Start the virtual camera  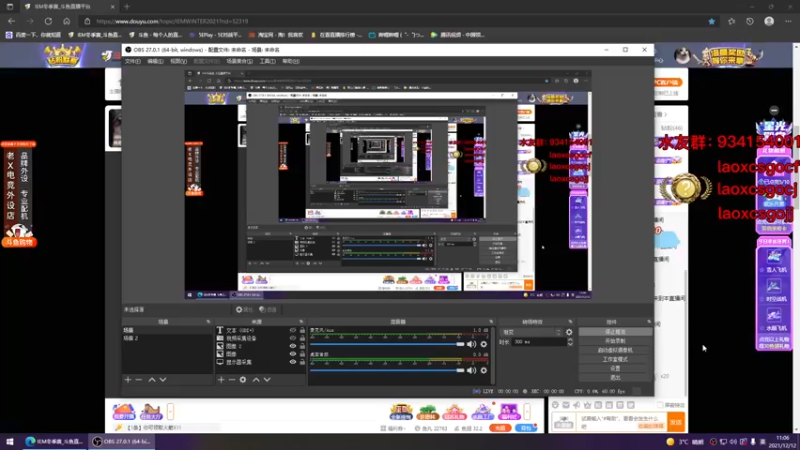click(615, 350)
